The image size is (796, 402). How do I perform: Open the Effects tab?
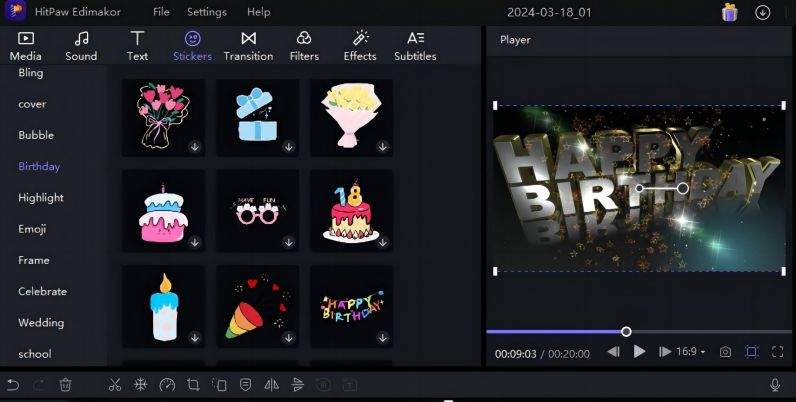[x=360, y=46]
